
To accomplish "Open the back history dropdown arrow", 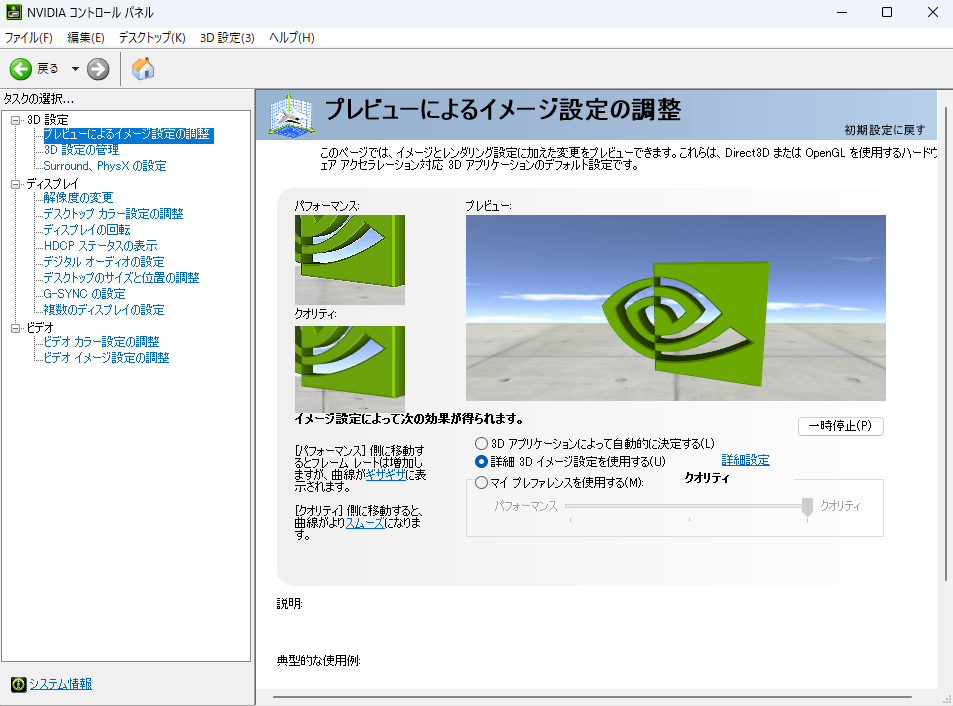I will tap(75, 69).
